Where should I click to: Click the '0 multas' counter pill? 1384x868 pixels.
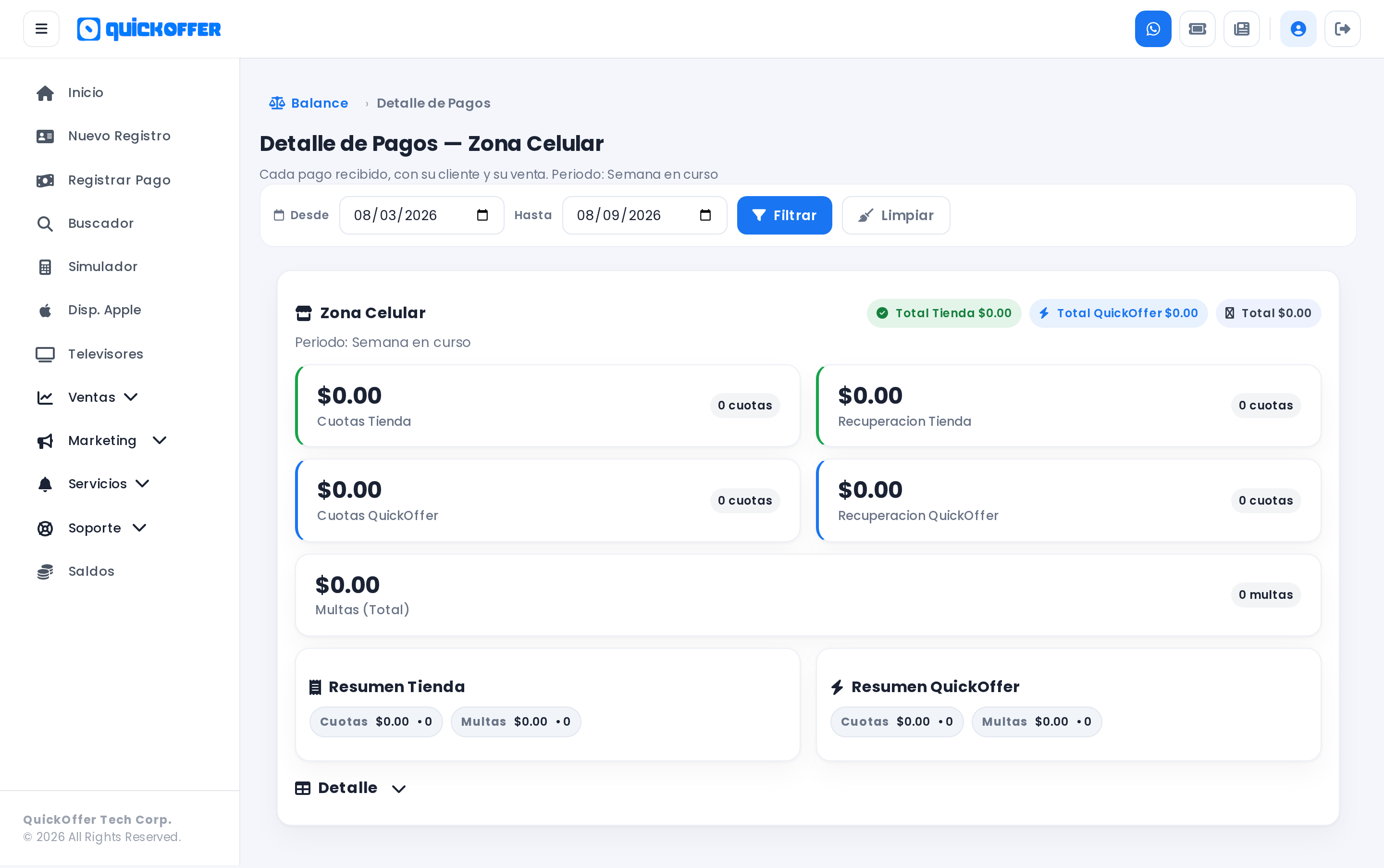1266,595
